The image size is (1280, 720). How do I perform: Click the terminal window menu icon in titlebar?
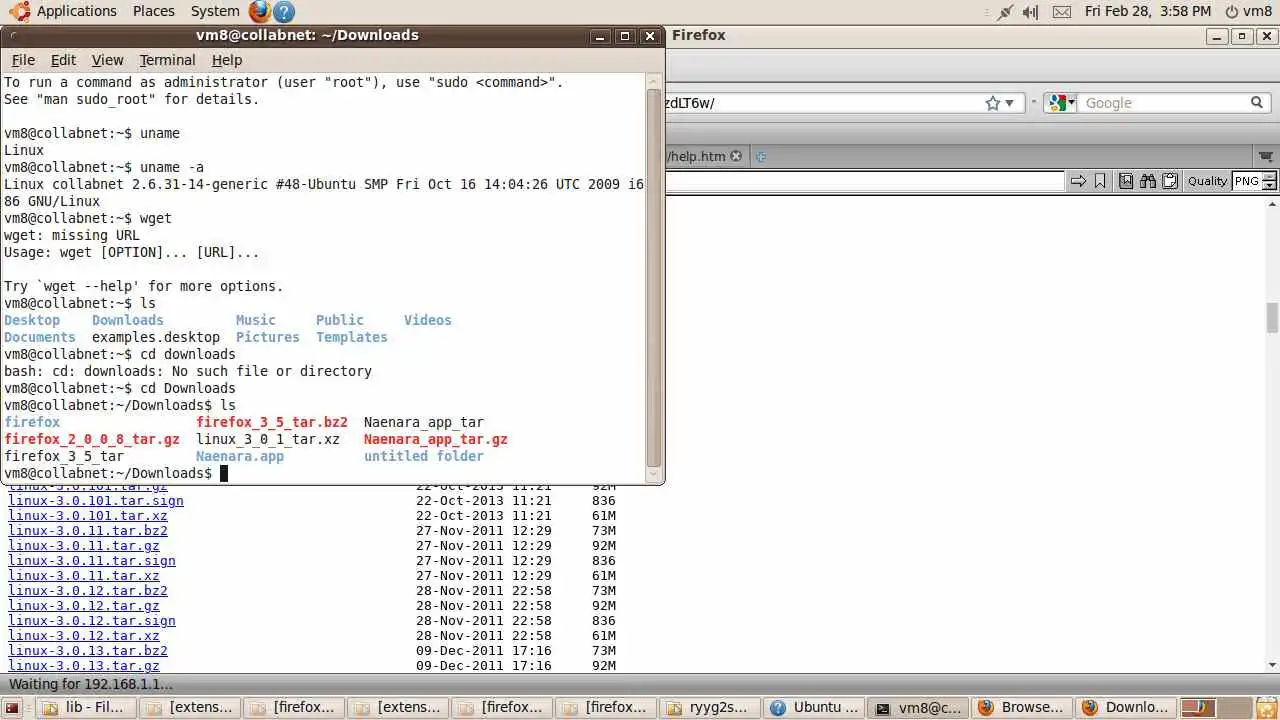(x=15, y=35)
